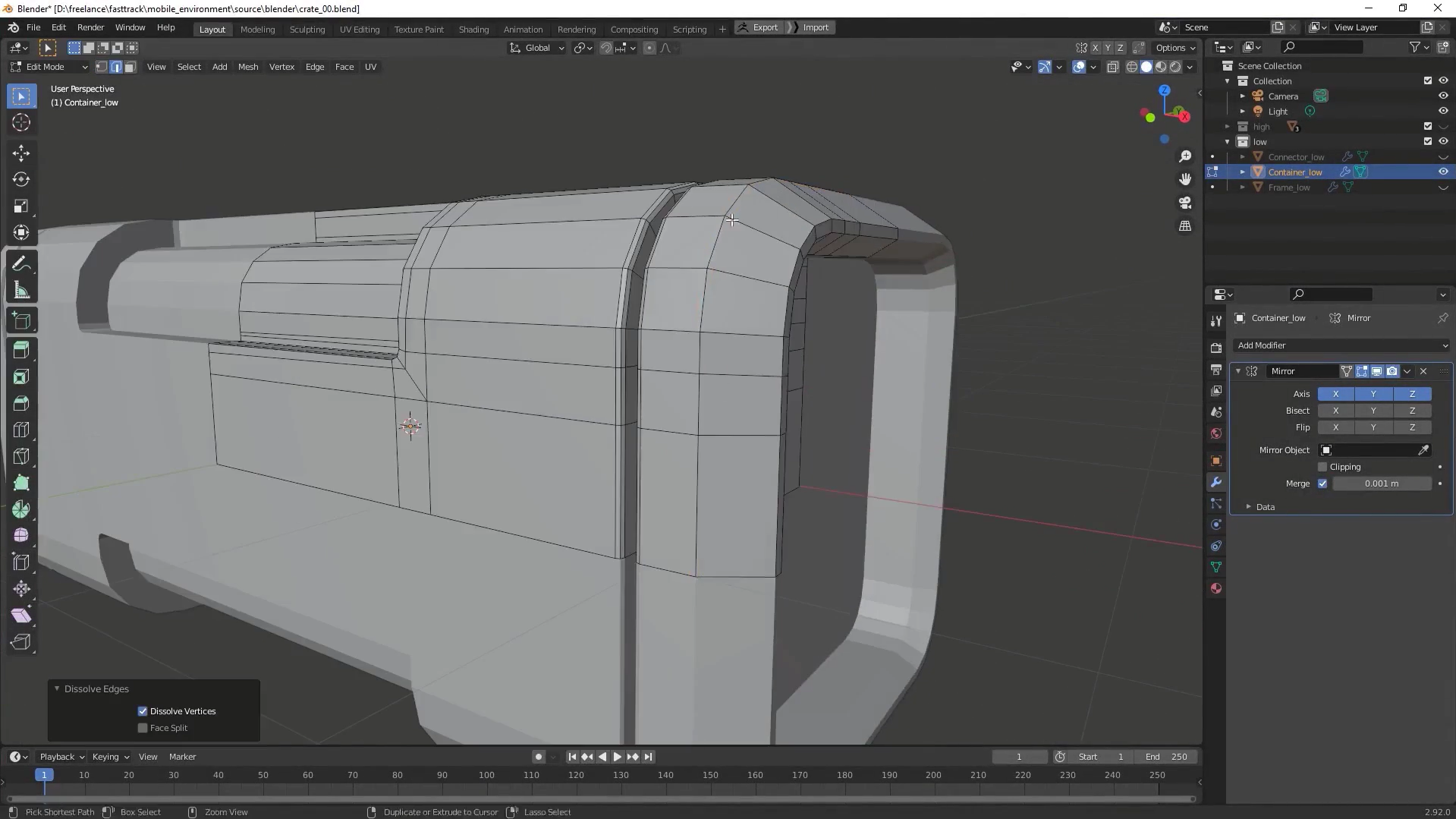Screen dimensions: 1456x819
Task: Select the Move tool in toolbar
Action: 21,153
